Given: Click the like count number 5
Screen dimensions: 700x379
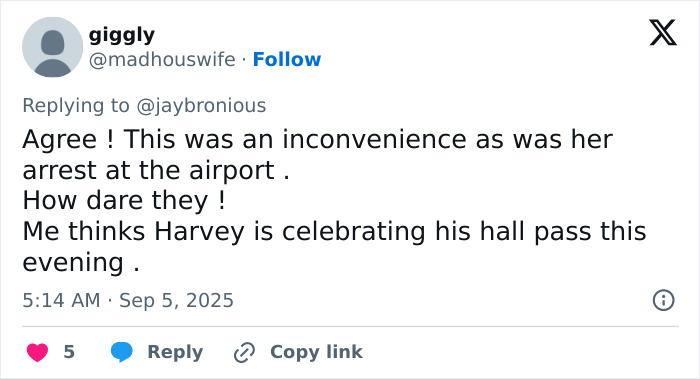Looking at the screenshot, I should pos(69,352).
